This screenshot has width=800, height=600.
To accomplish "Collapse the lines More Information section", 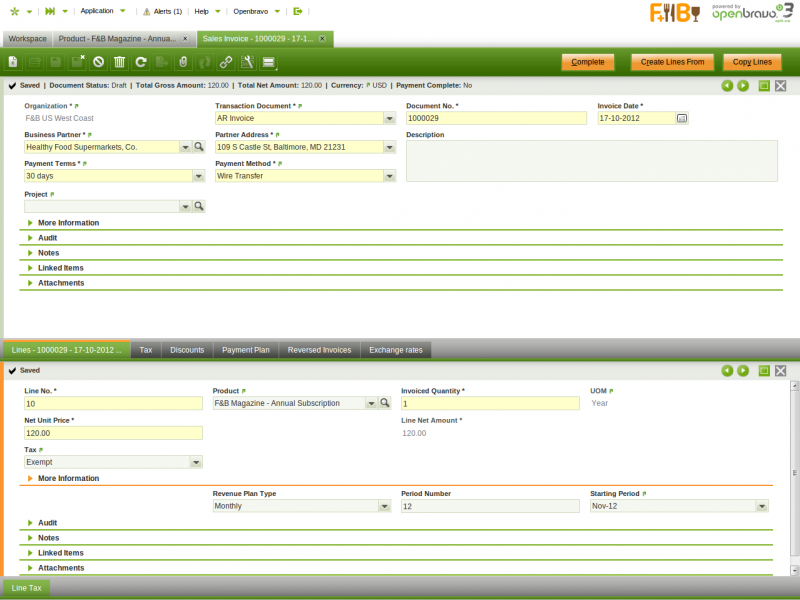I will [x=67, y=478].
